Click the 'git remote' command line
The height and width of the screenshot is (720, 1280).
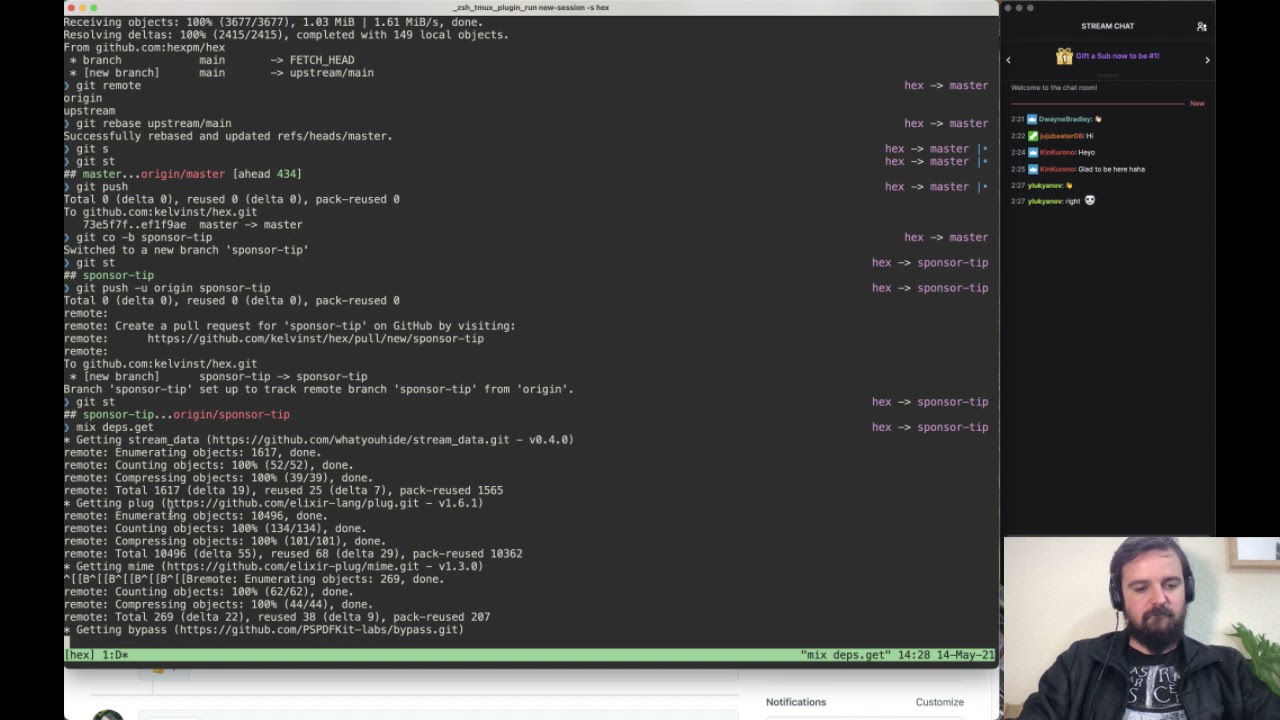tap(108, 86)
